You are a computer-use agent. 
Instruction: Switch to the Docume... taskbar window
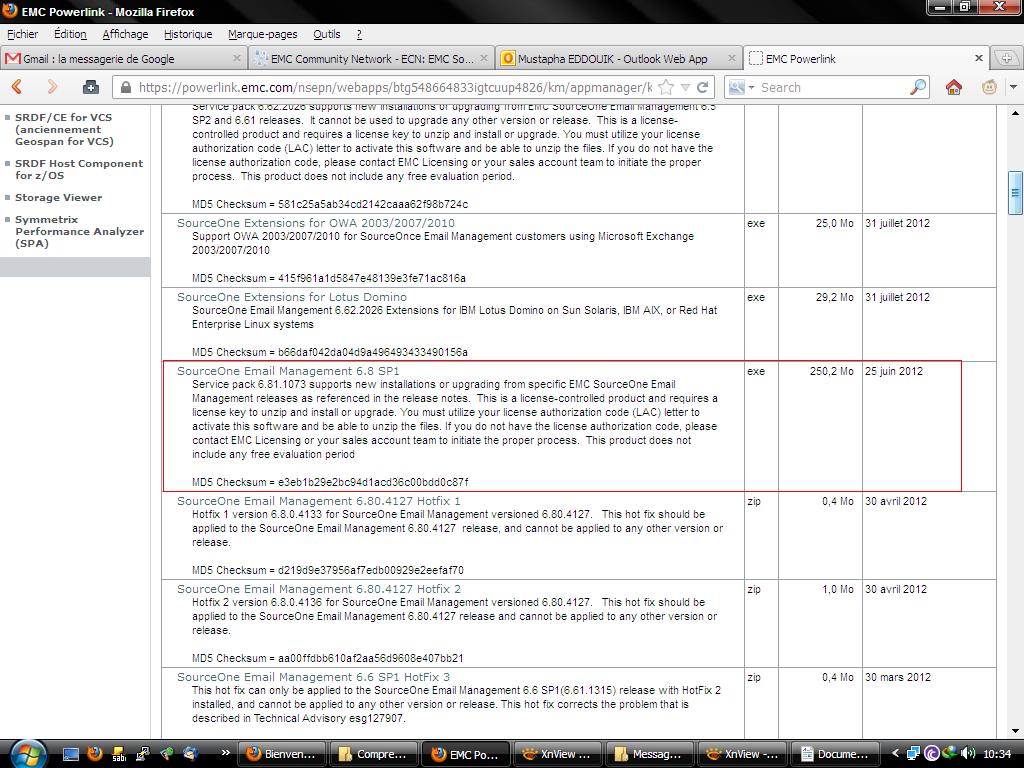pyautogui.click(x=835, y=754)
